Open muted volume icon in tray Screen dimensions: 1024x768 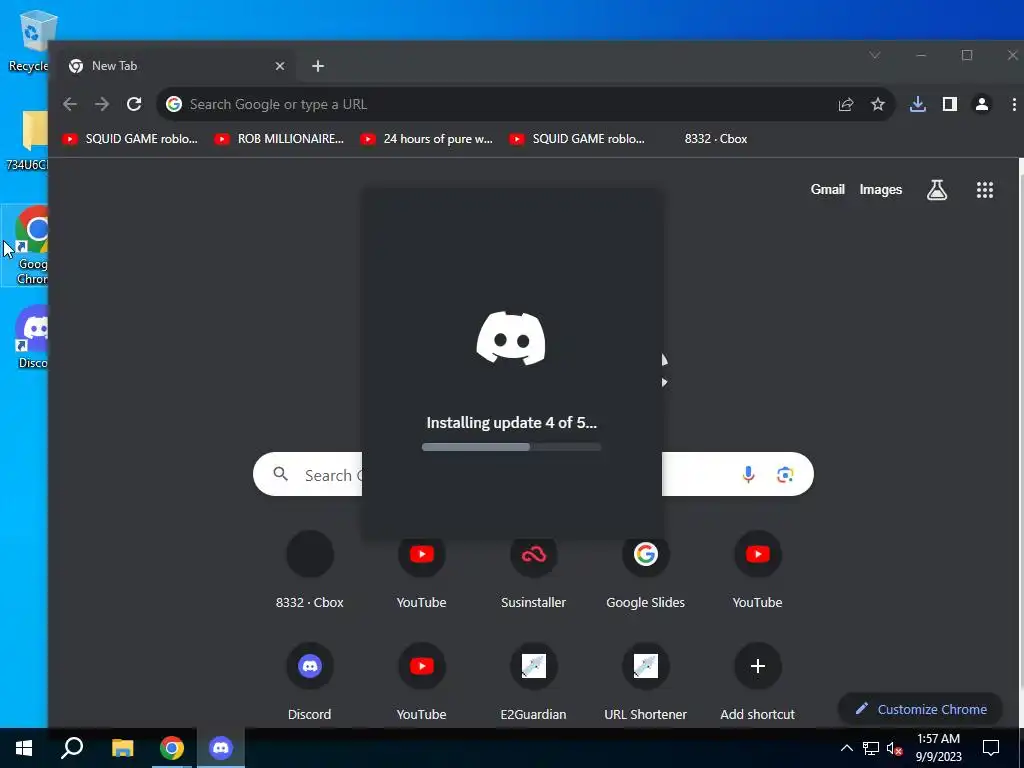coord(894,748)
